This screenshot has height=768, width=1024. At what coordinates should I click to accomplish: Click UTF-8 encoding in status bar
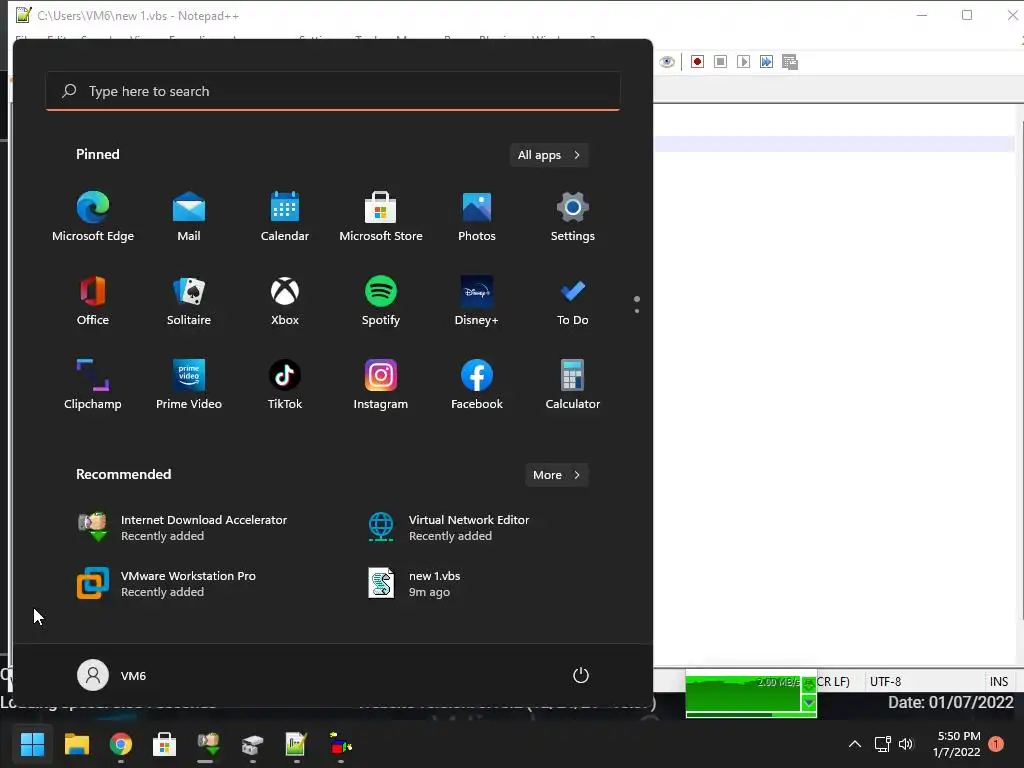(x=886, y=681)
